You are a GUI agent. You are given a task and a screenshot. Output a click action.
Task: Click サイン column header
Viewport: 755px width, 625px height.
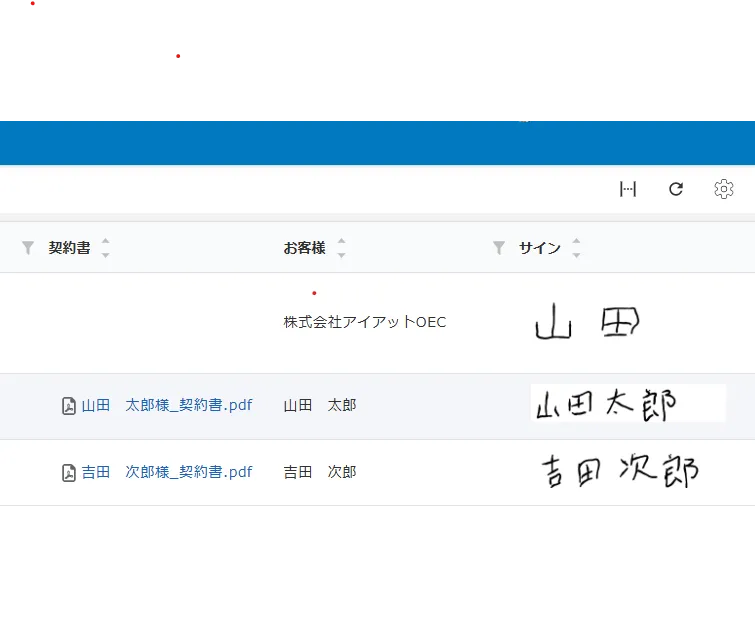point(540,248)
